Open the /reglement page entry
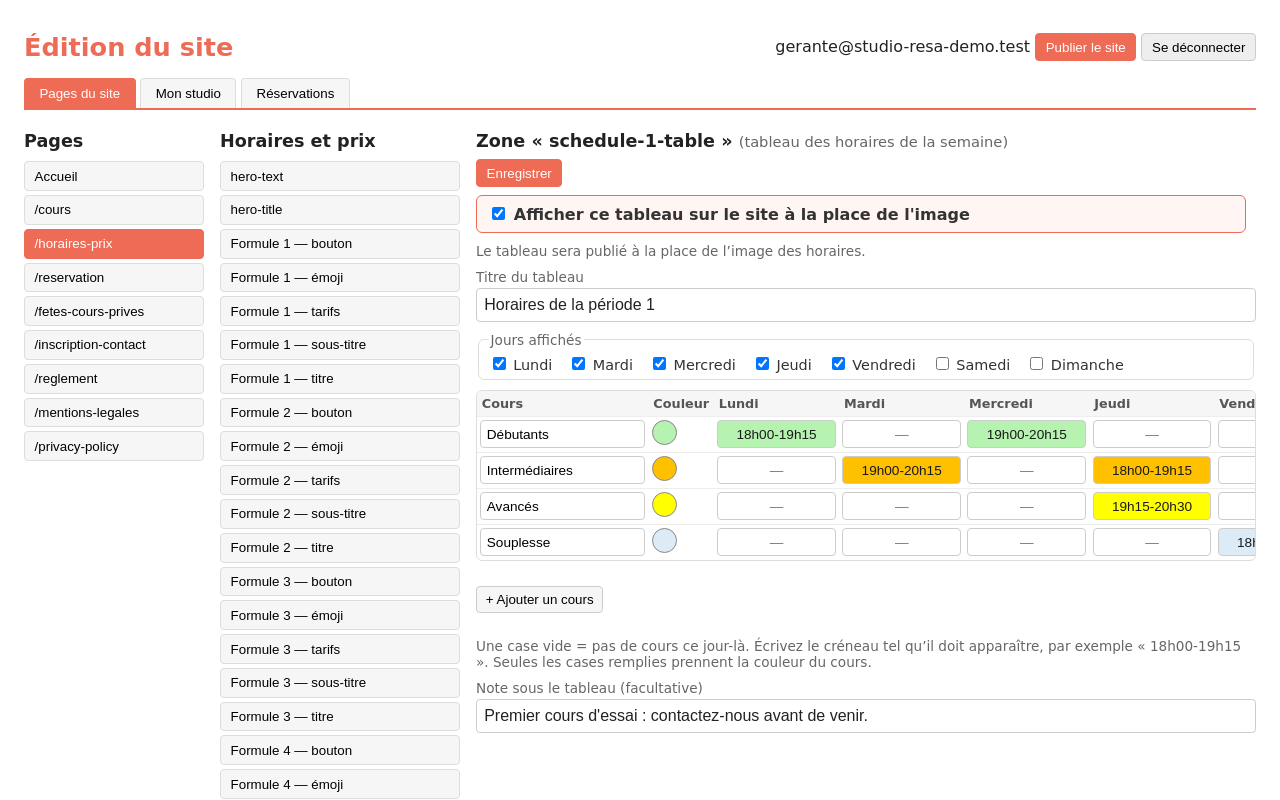Image resolution: width=1280 pixels, height=800 pixels. [x=114, y=379]
